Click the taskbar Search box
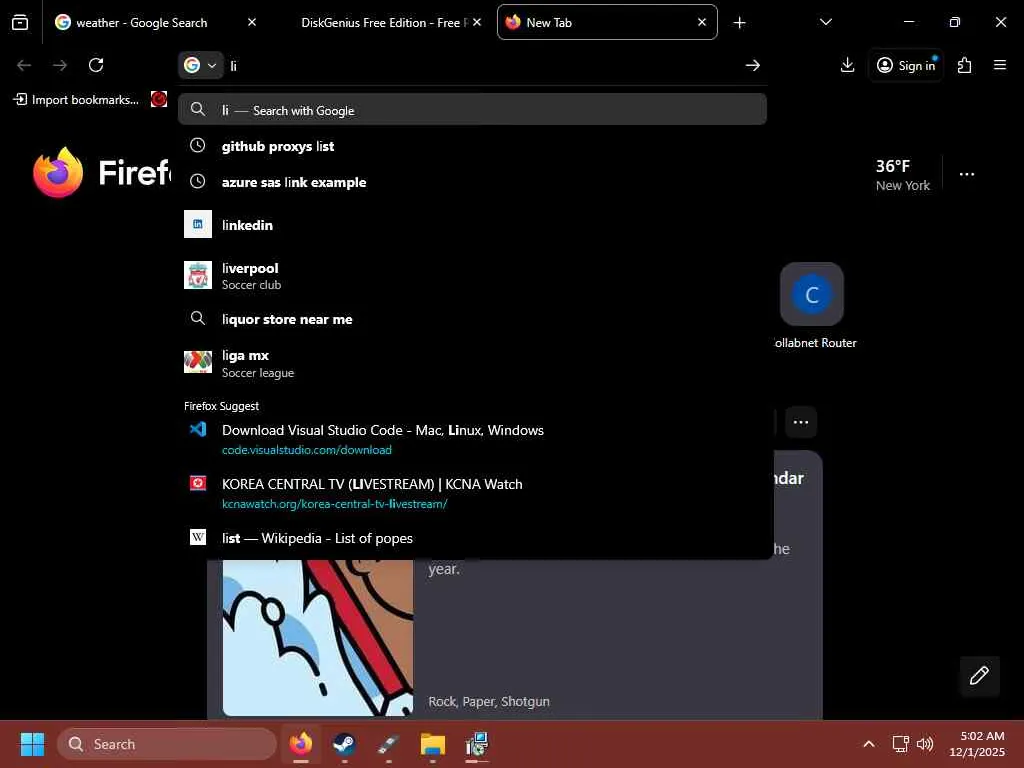 click(167, 744)
